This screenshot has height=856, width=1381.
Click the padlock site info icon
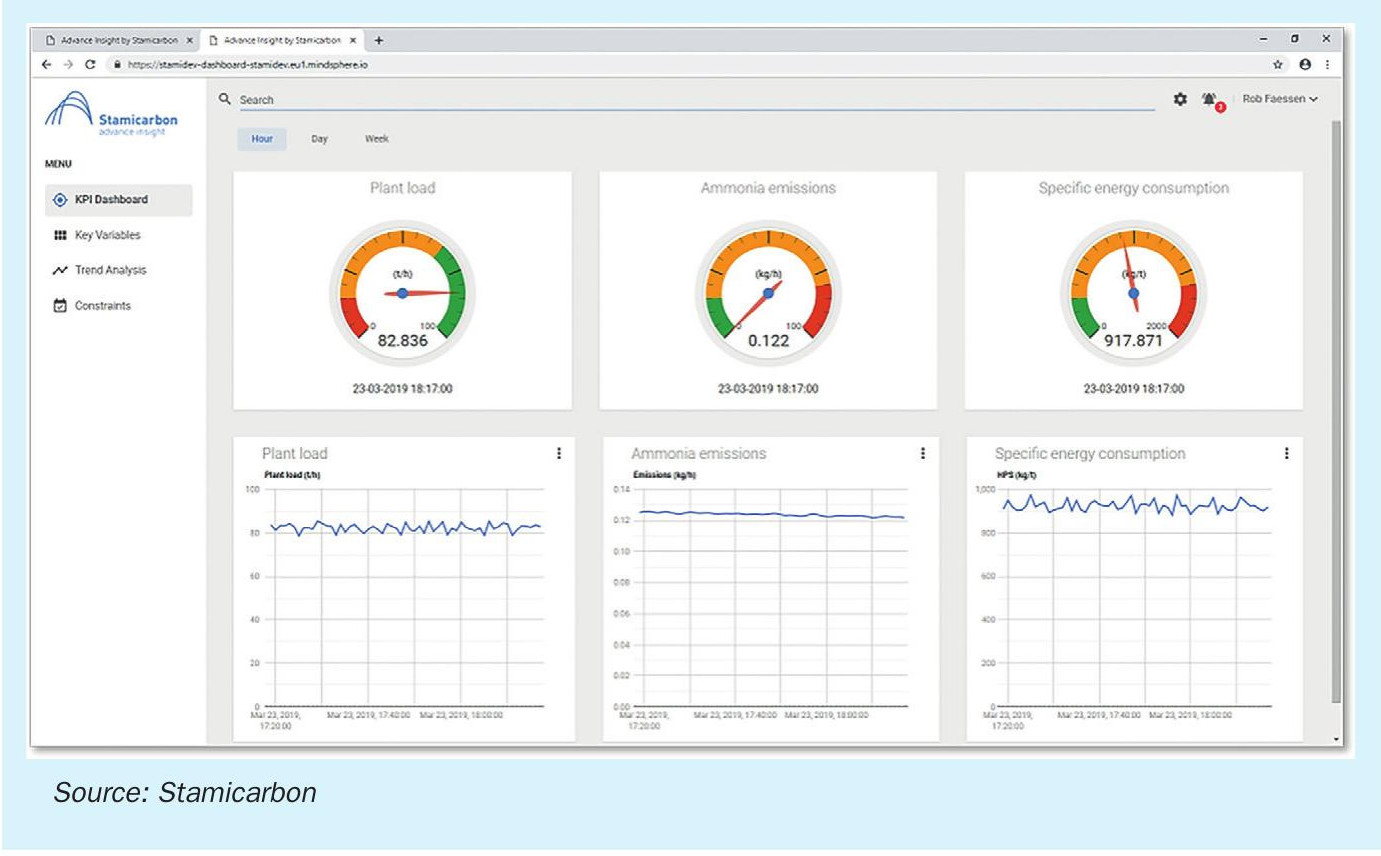(117, 64)
